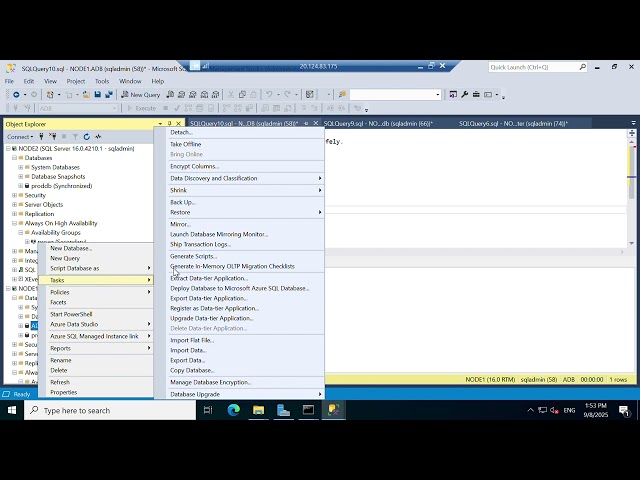This screenshot has width=640, height=480.
Task: Click the Connect Object Explorer plug icon
Action: [x=41, y=136]
